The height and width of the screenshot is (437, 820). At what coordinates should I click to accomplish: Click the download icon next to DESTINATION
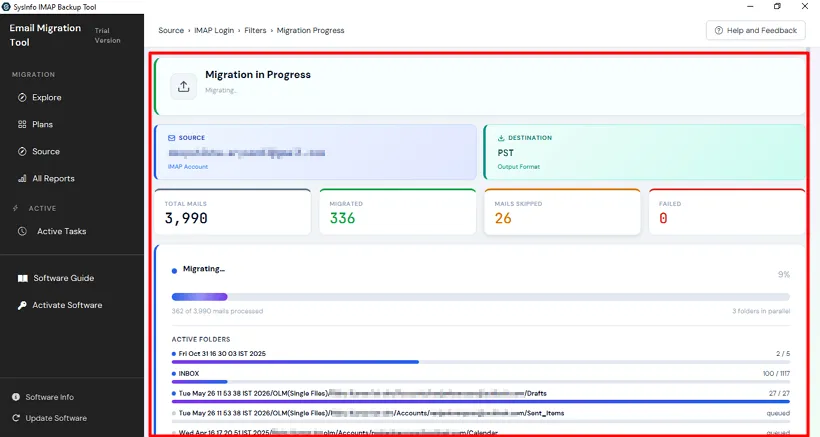[x=501, y=138]
